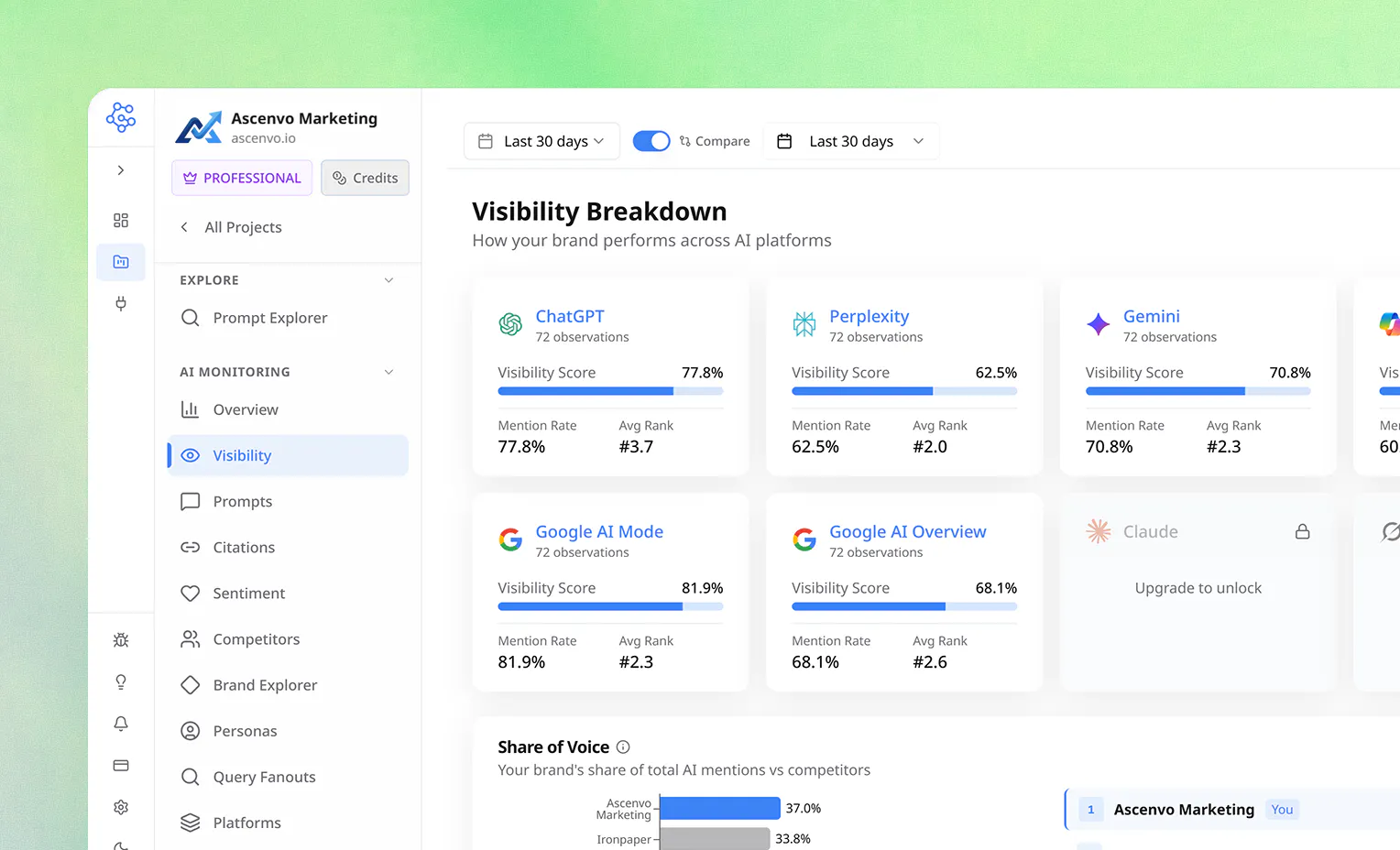This screenshot has width=1400, height=850.
Task: Open the ChatGPT platform link
Action: (570, 316)
